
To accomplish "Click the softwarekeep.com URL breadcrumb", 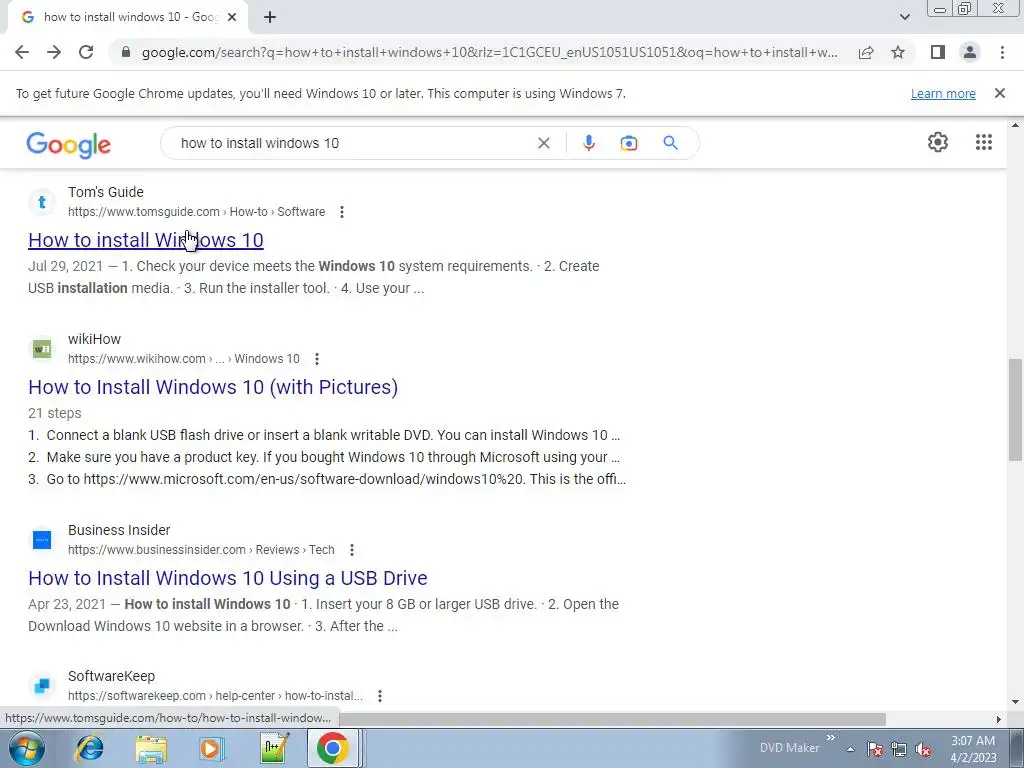I will tap(215, 696).
